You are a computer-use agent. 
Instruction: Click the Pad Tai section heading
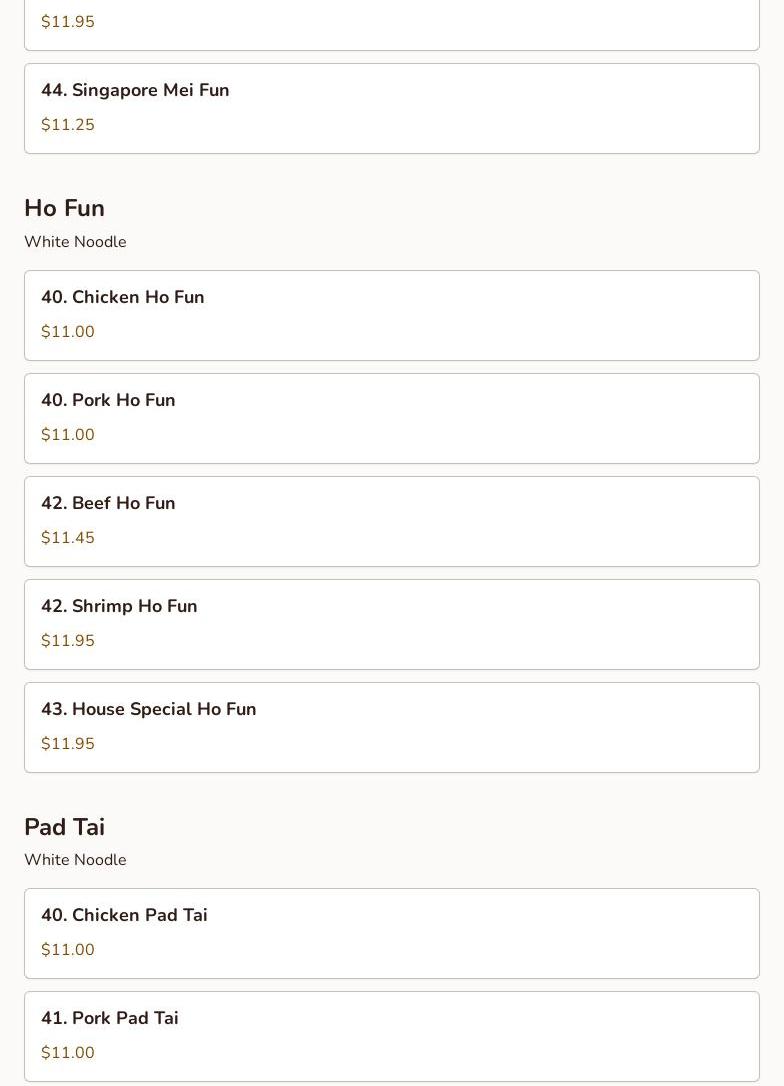pyautogui.click(x=64, y=827)
